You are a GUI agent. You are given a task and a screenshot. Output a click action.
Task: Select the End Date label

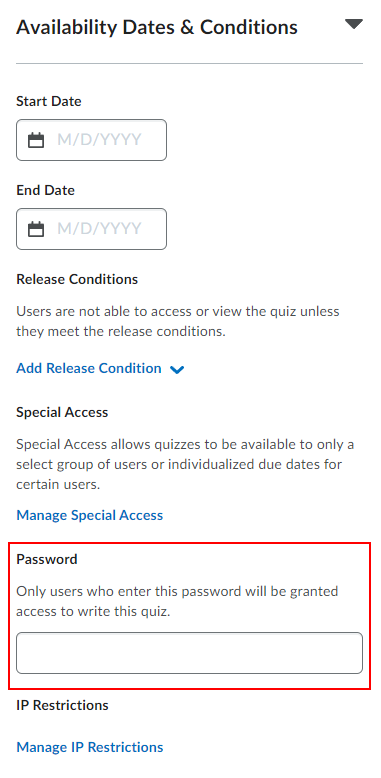[x=46, y=191]
